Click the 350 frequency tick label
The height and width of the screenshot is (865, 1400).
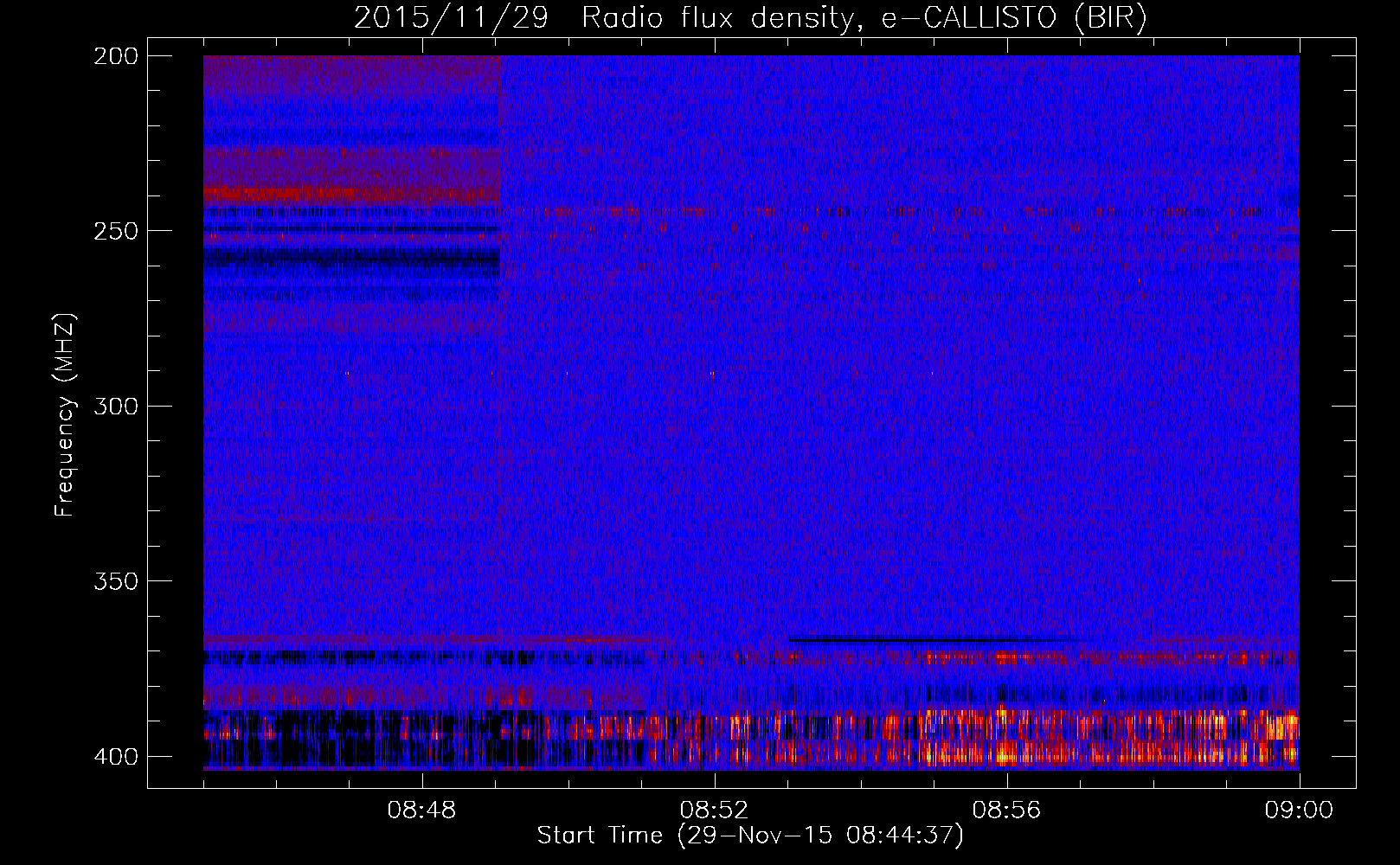click(x=116, y=581)
